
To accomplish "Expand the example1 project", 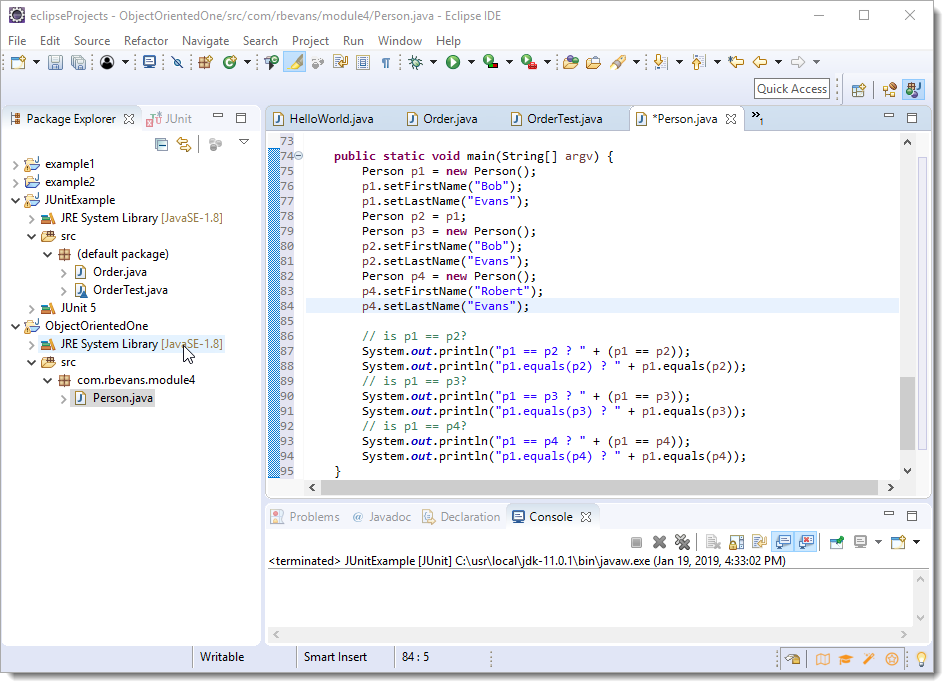I will [x=16, y=165].
